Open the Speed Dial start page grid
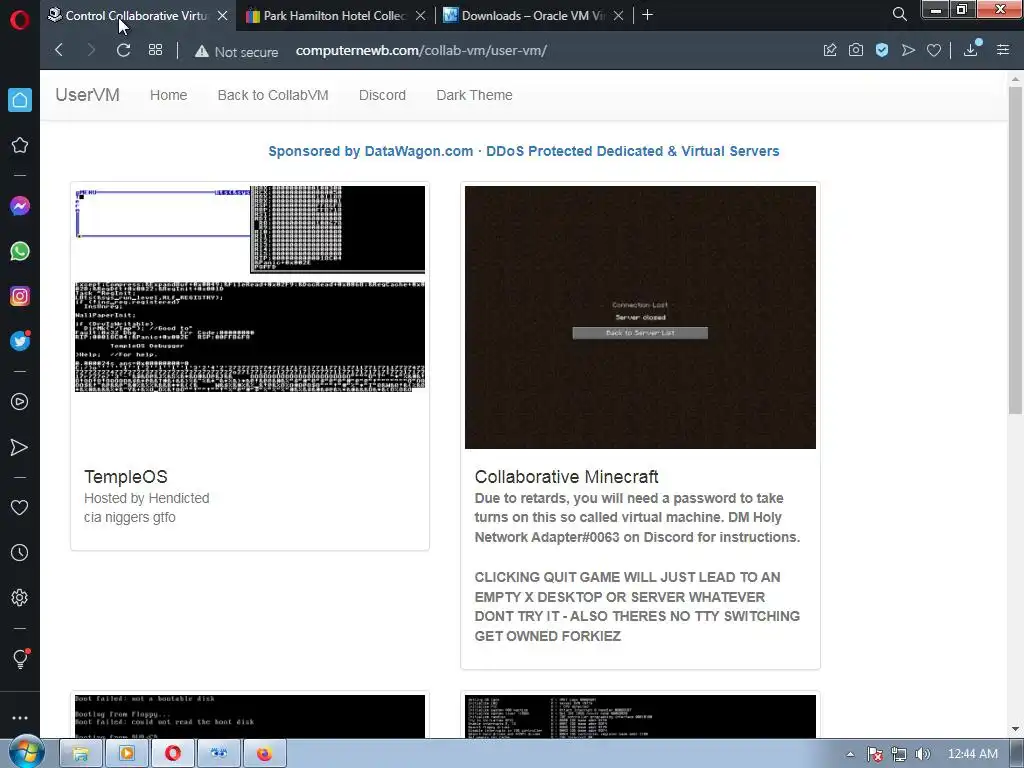Viewport: 1024px width, 768px height. tap(155, 50)
